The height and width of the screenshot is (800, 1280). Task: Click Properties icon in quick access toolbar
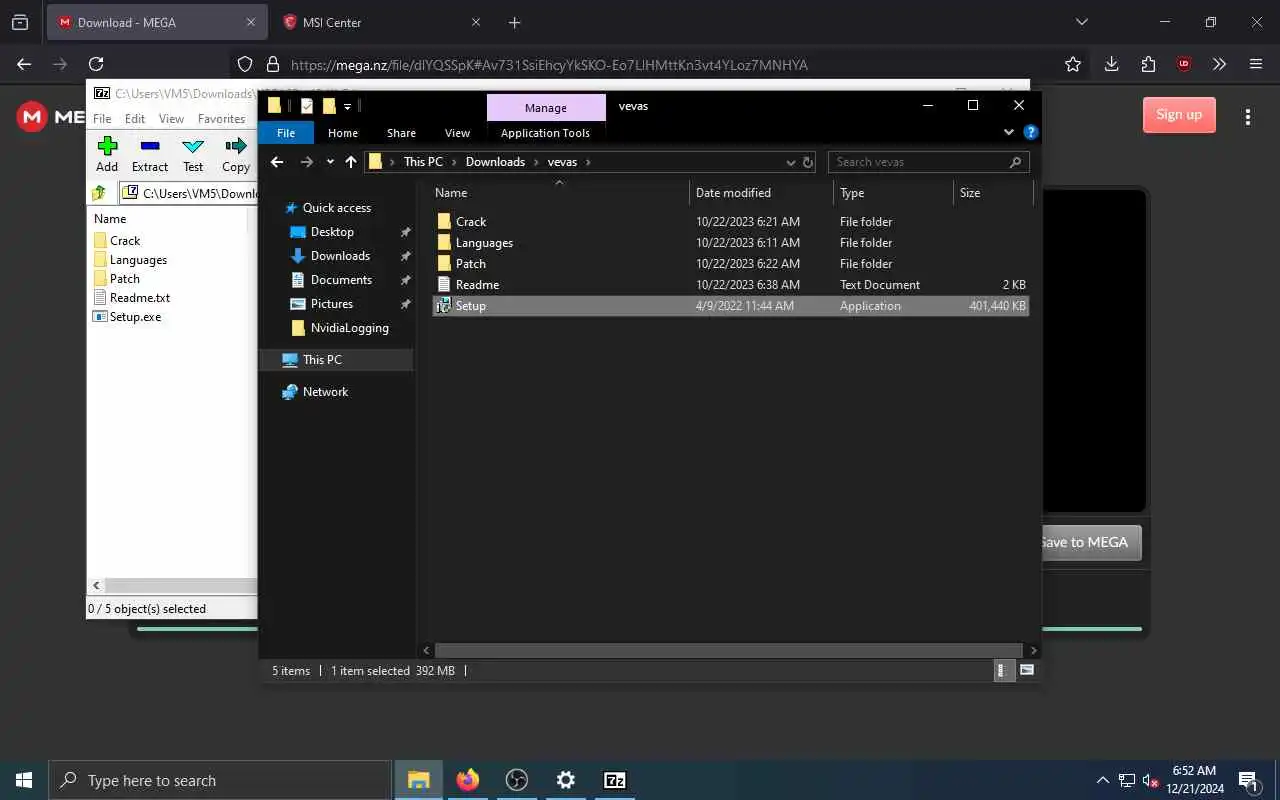(307, 106)
